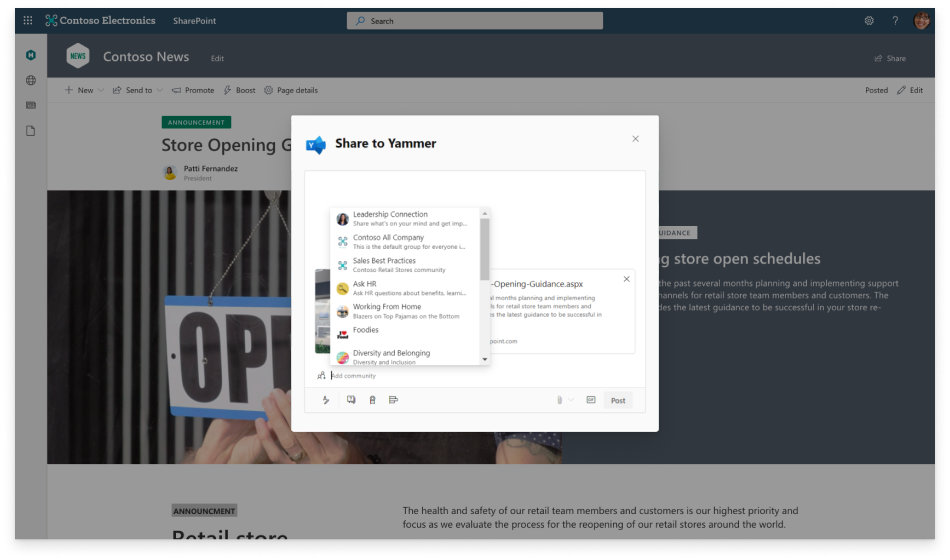Image resolution: width=950 pixels, height=560 pixels.
Task: Click the Contoso Electronics logo
Action: [100, 21]
